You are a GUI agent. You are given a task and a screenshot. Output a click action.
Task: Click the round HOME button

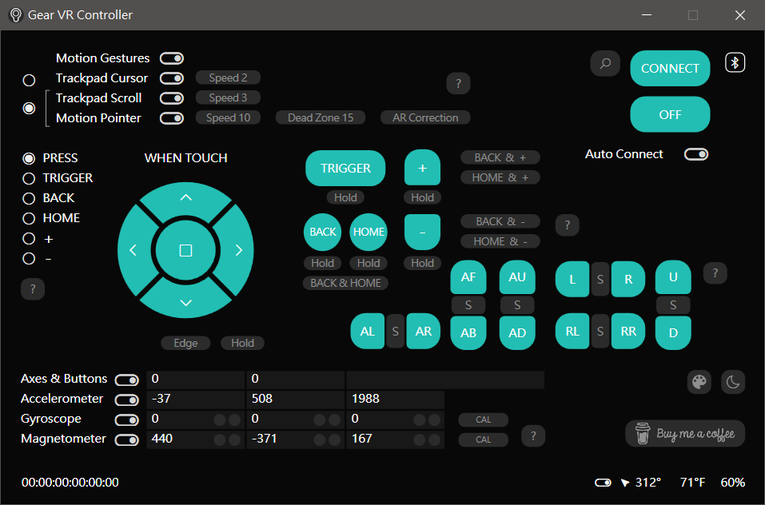point(368,232)
